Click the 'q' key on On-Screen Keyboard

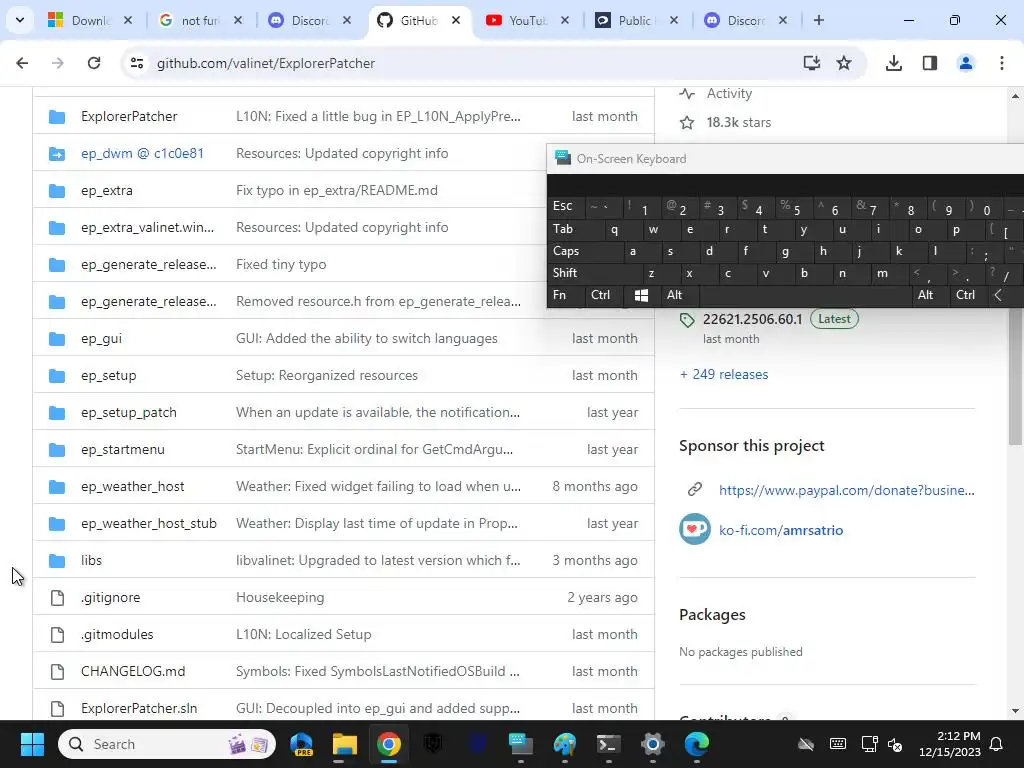(x=614, y=229)
